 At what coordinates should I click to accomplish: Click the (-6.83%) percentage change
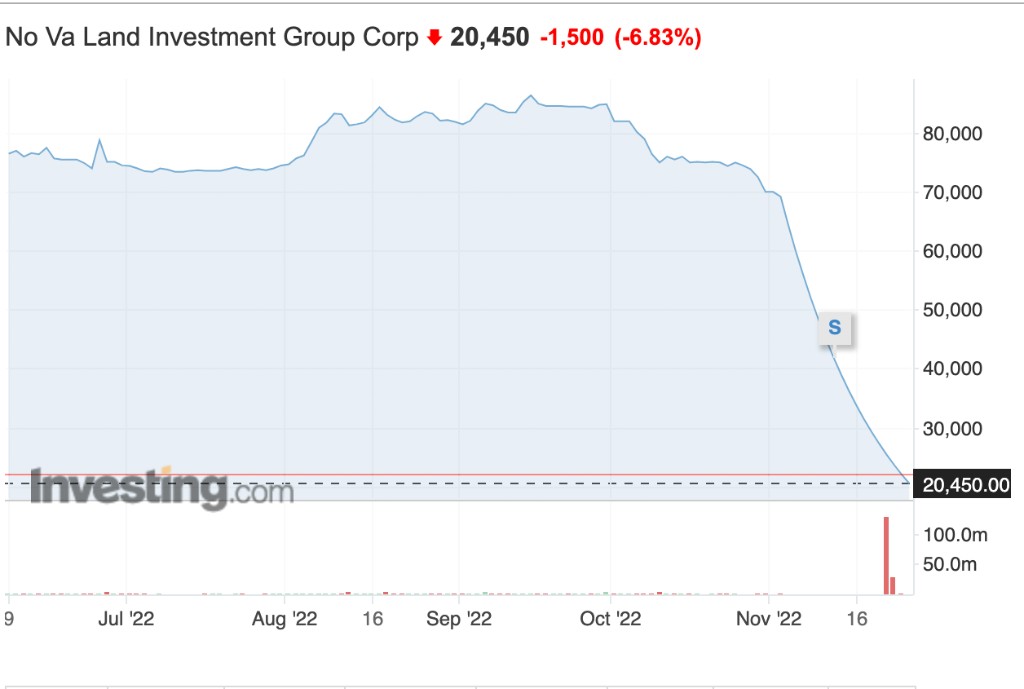(658, 38)
